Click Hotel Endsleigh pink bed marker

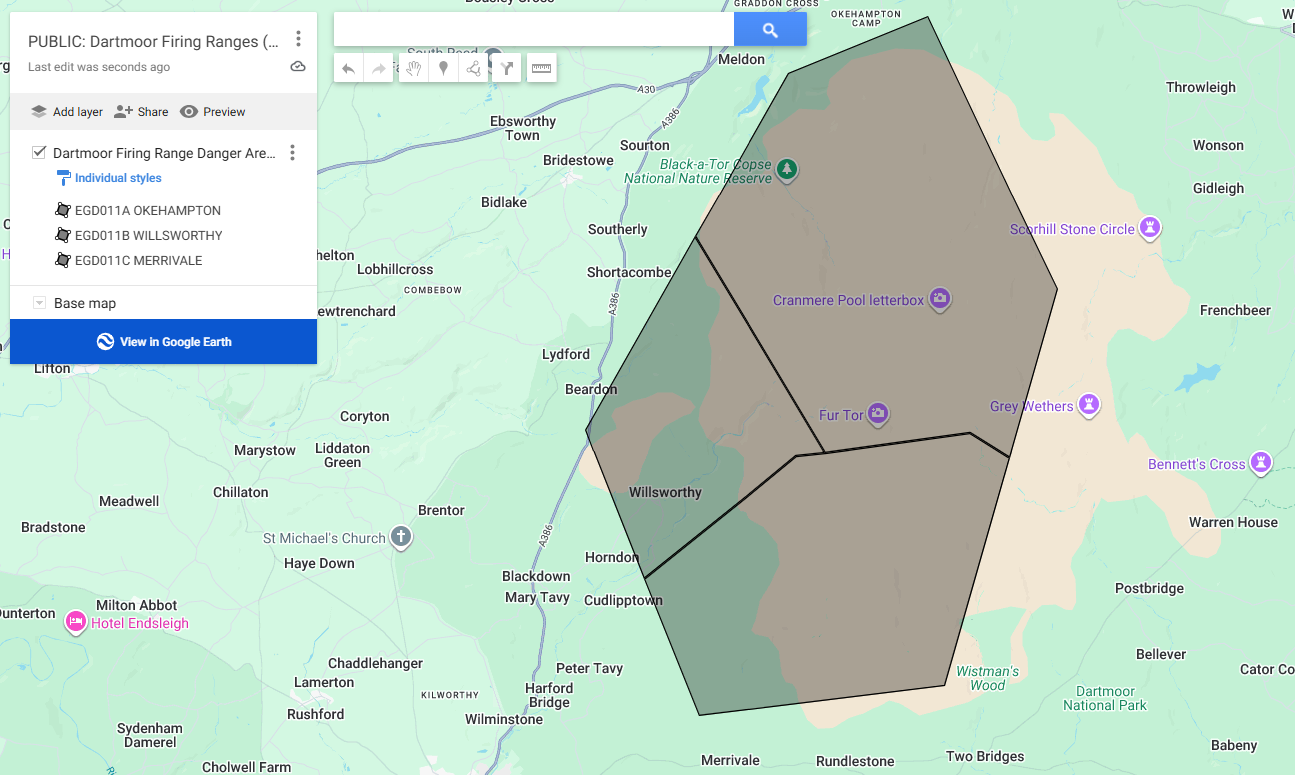(x=76, y=622)
